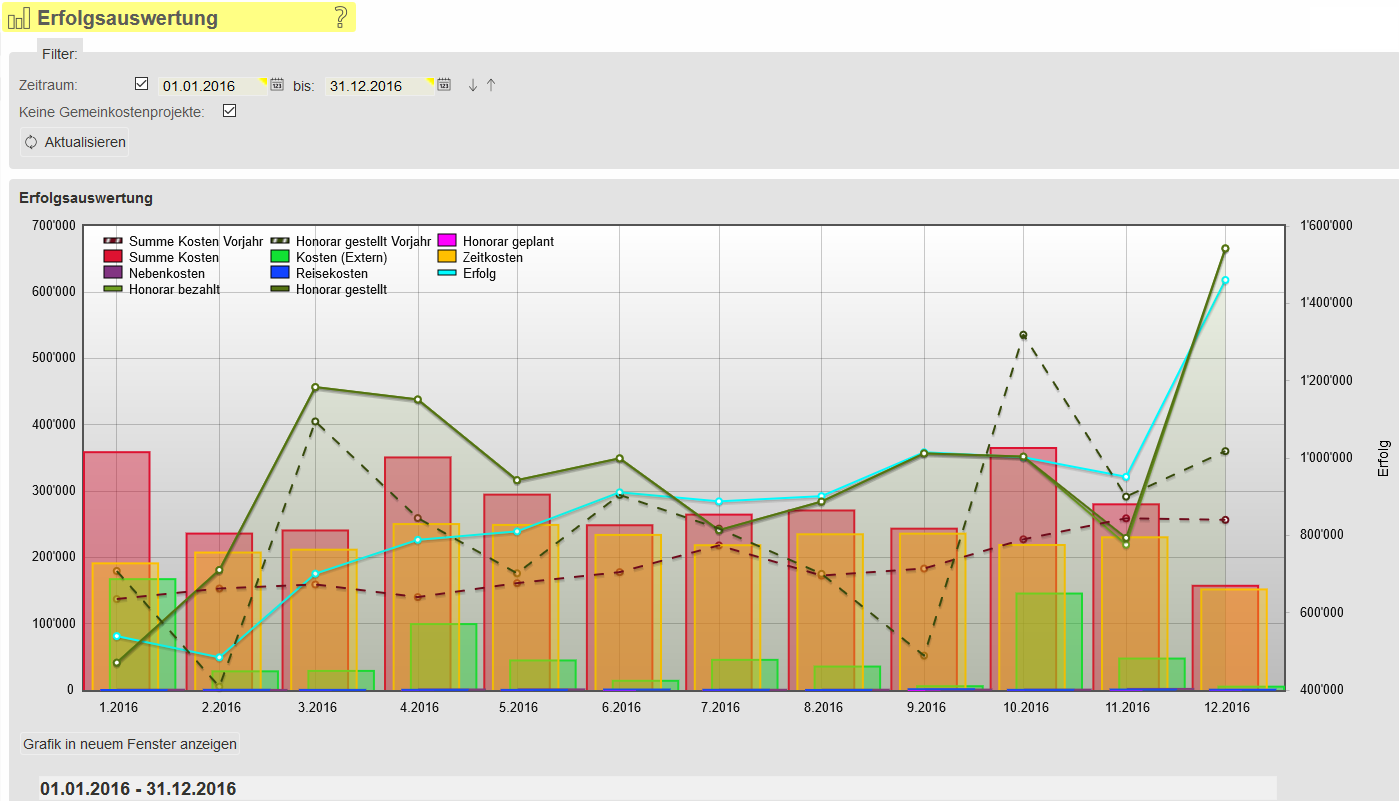Click the Honorar geplant magenta legend swatch
This screenshot has height=801, width=1399.
pyautogui.click(x=447, y=241)
